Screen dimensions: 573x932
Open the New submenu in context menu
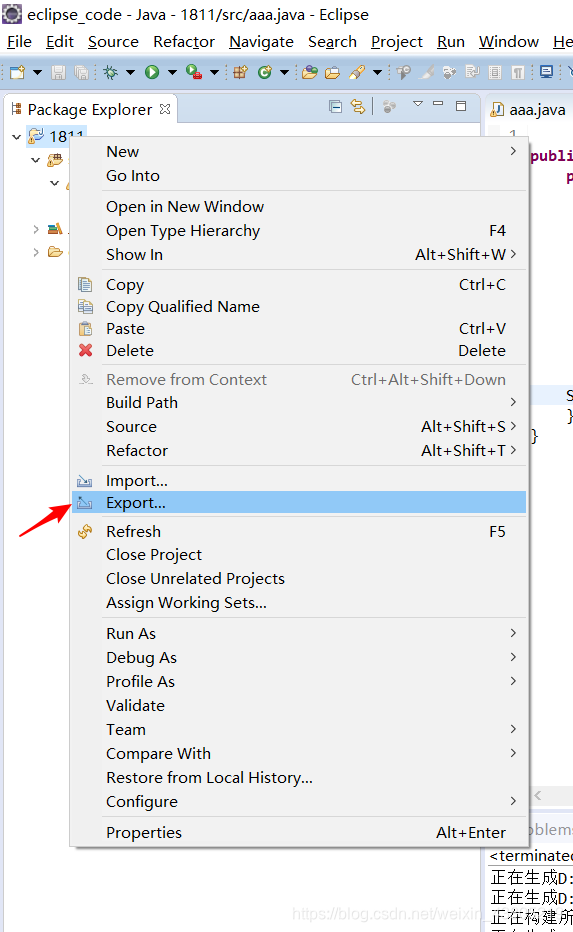[299, 152]
